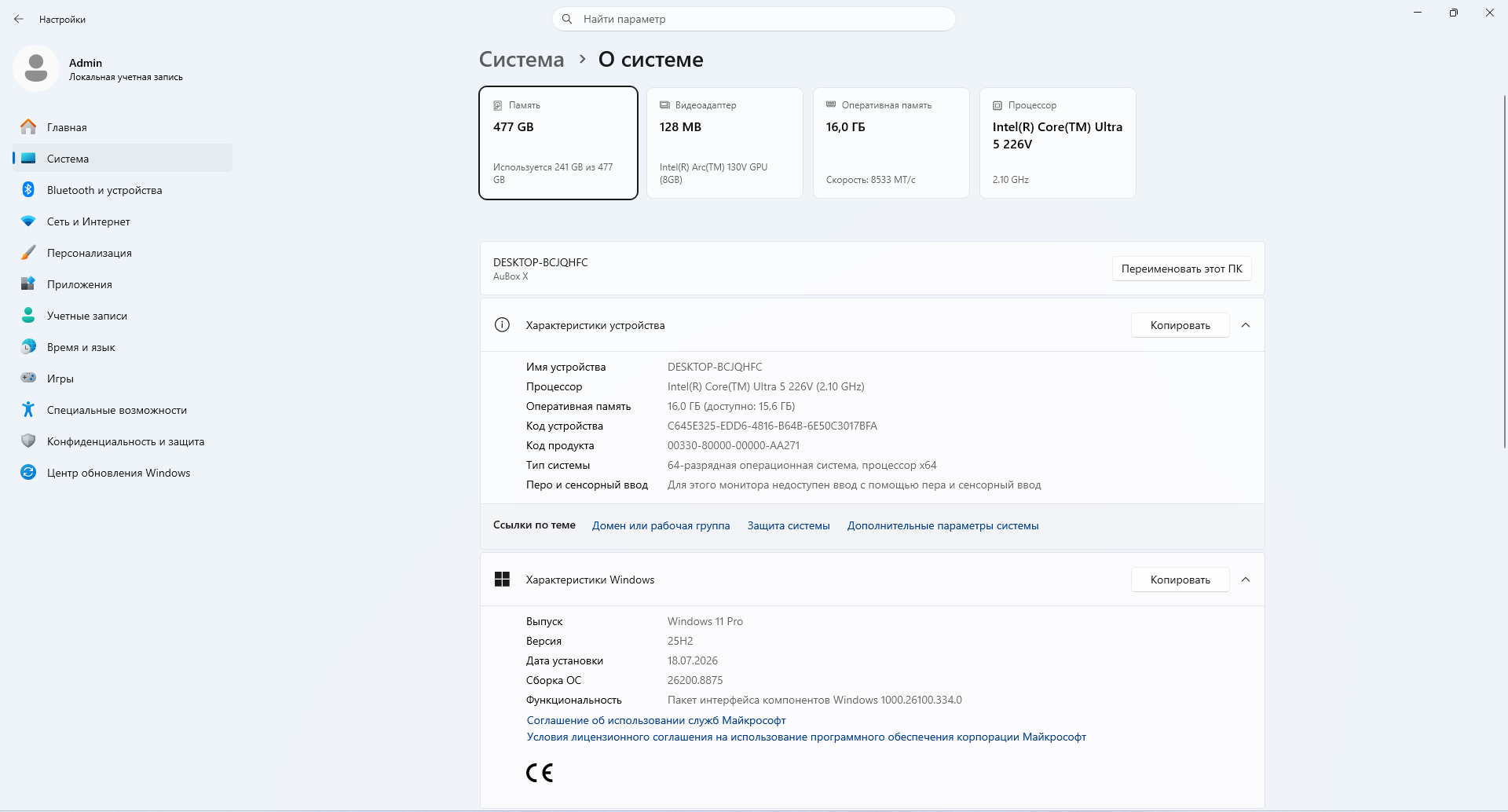The width and height of the screenshot is (1508, 812).
Task: Click the Перо и сенсорный ввод value text
Action: click(x=855, y=485)
